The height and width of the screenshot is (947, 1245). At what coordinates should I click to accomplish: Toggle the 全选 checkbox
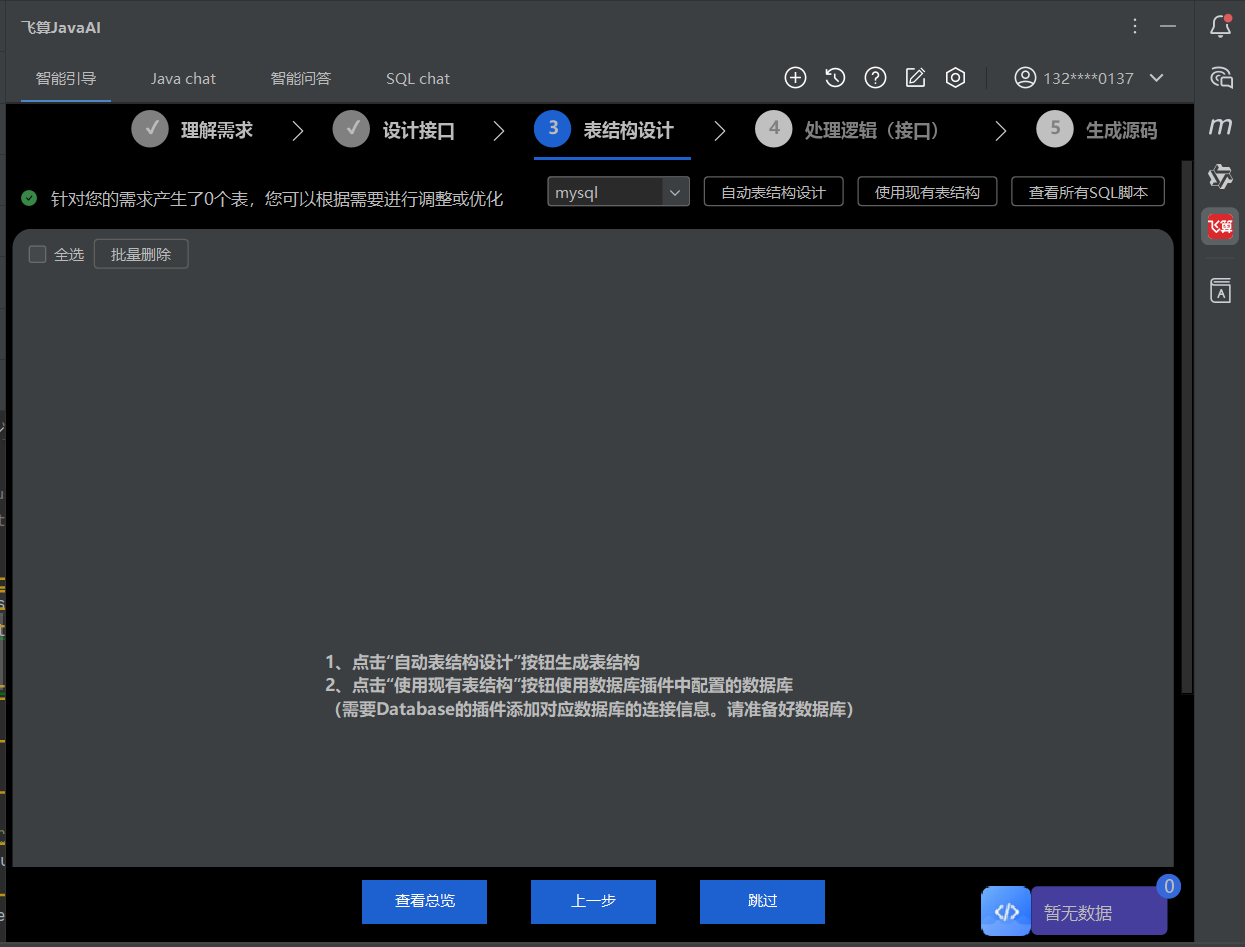click(38, 254)
